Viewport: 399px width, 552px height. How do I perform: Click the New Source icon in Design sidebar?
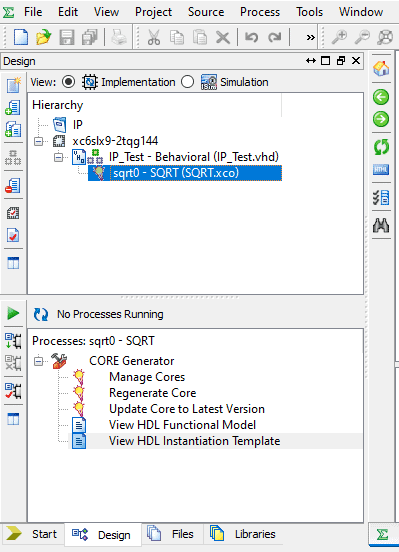(13, 85)
